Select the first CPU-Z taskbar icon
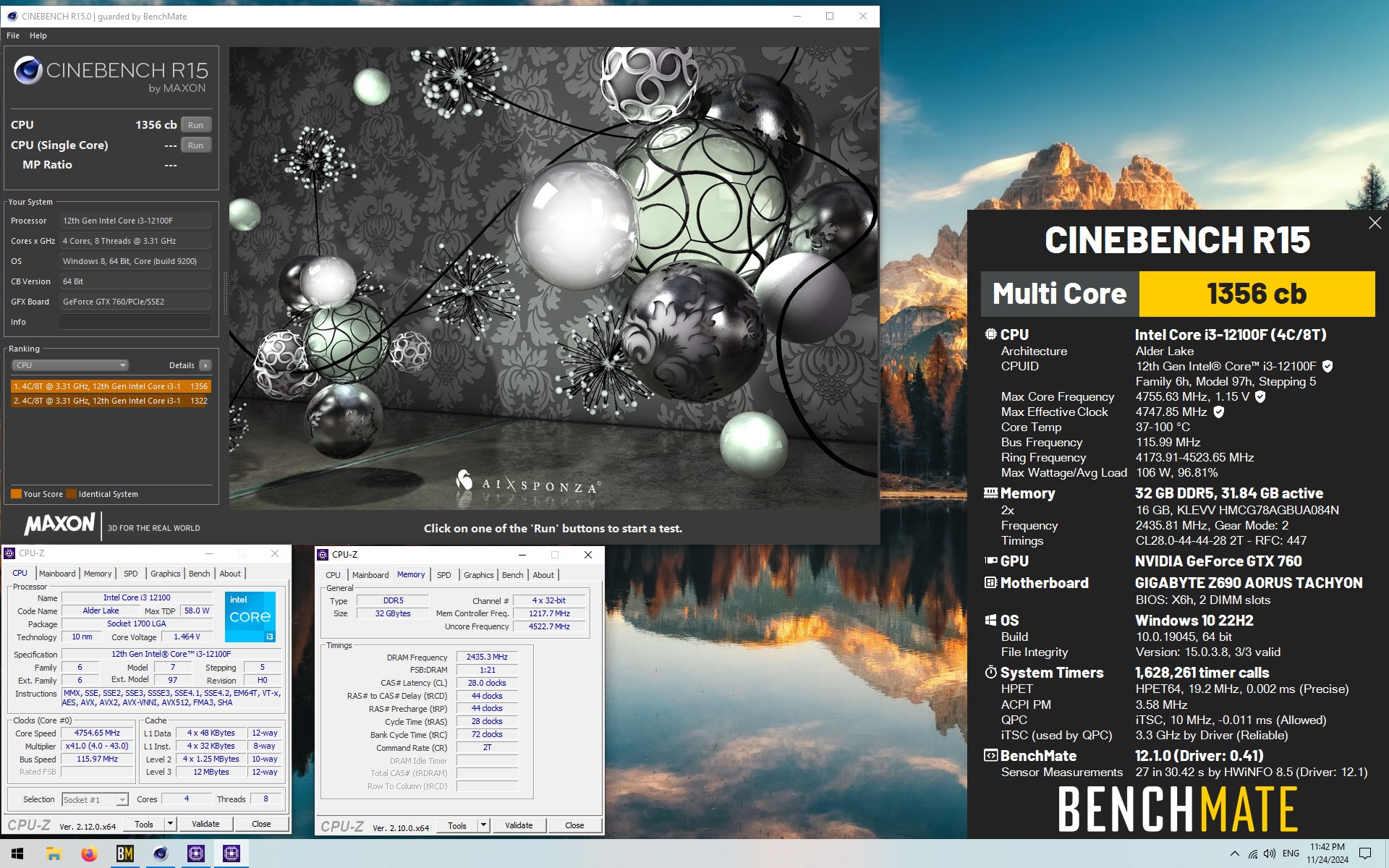 (x=195, y=854)
